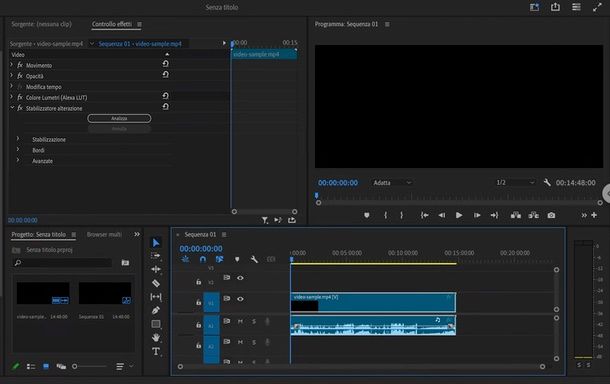The height and width of the screenshot is (384, 610).
Task: Expand the Avanzate group
Action: (18, 160)
